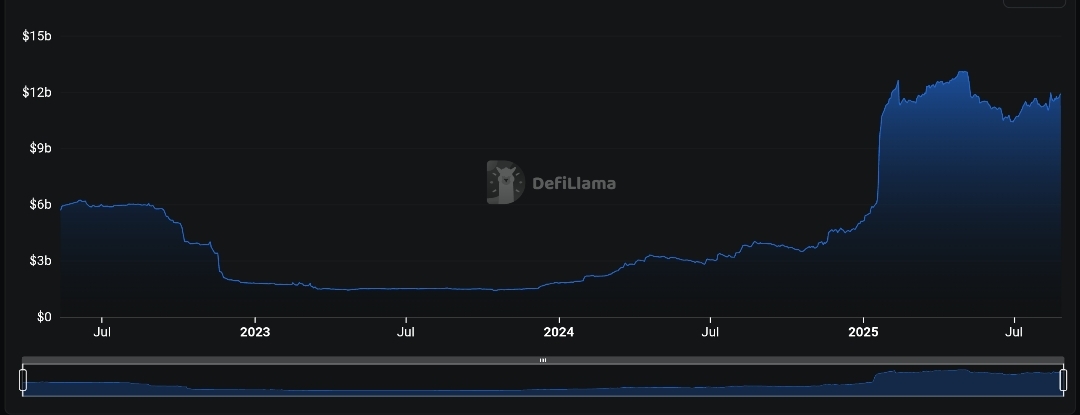The image size is (1080, 415).
Task: Click the 2023 year label on the axis
Action: [255, 332]
